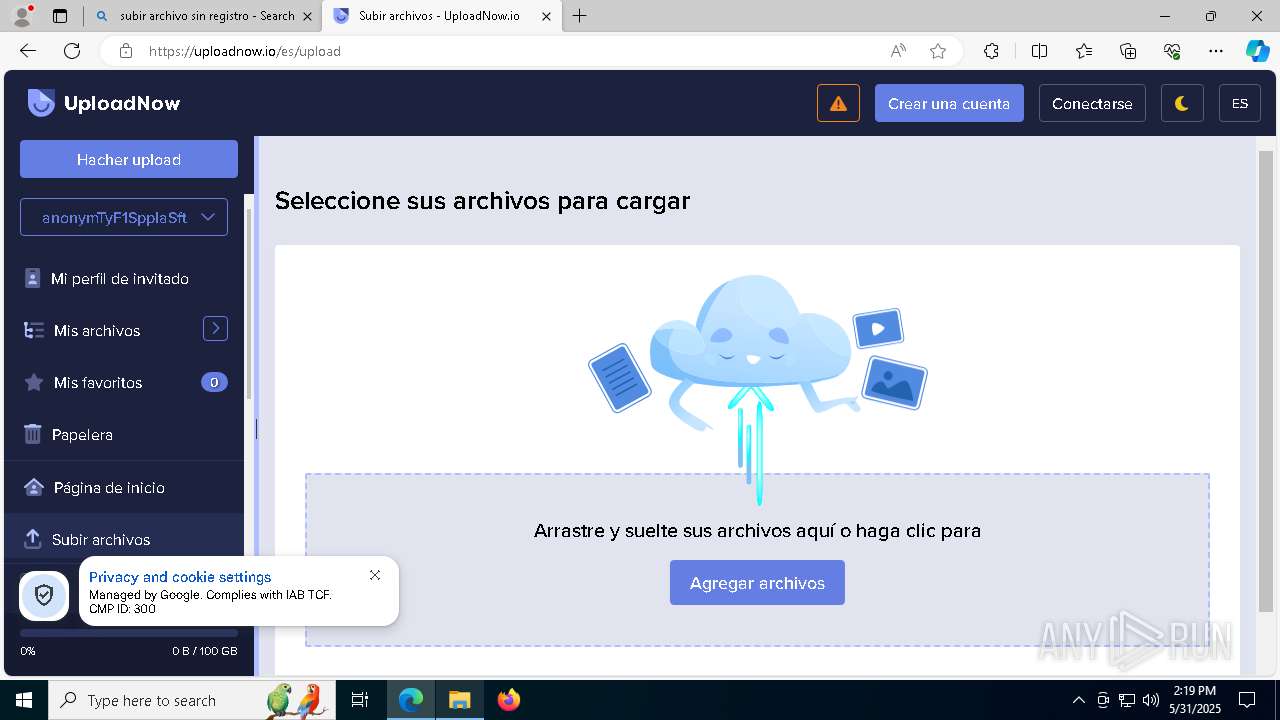Click the Mis favoritos count badge

[x=214, y=382]
